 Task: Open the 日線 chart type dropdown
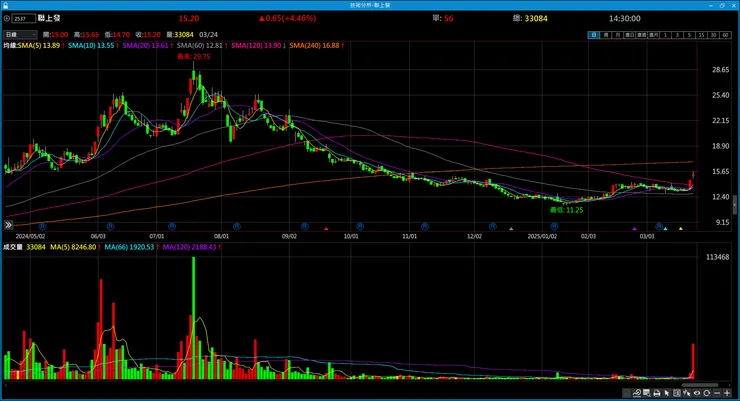click(20, 34)
